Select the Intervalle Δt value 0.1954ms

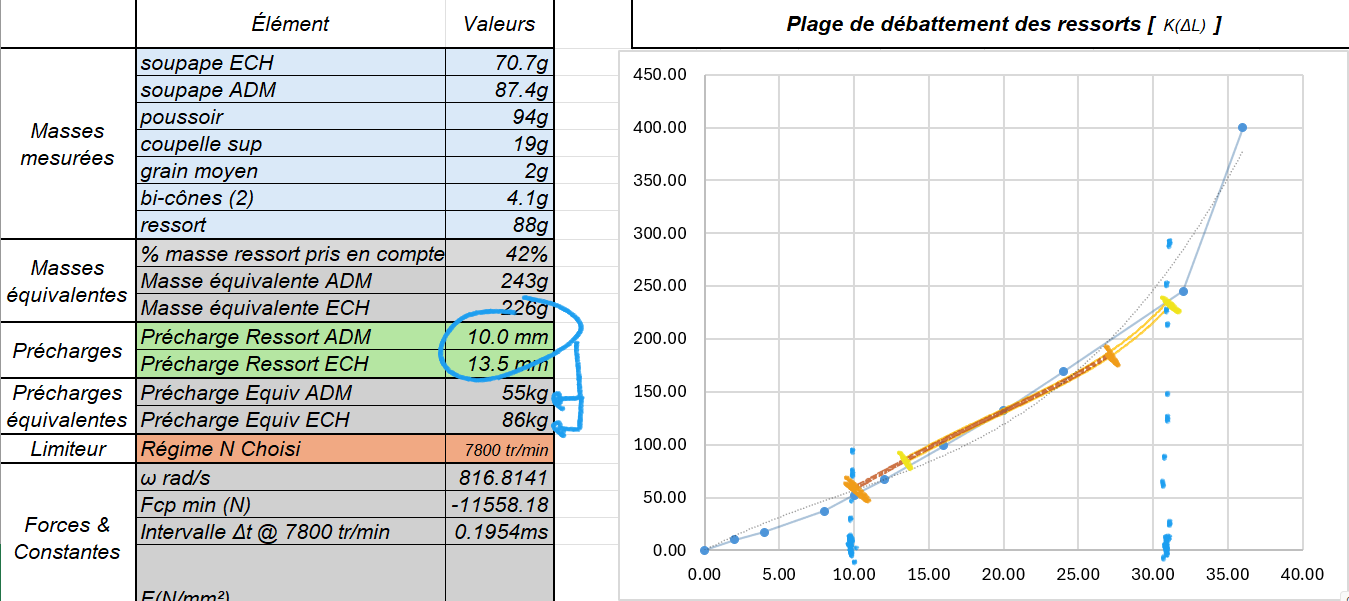(500, 532)
